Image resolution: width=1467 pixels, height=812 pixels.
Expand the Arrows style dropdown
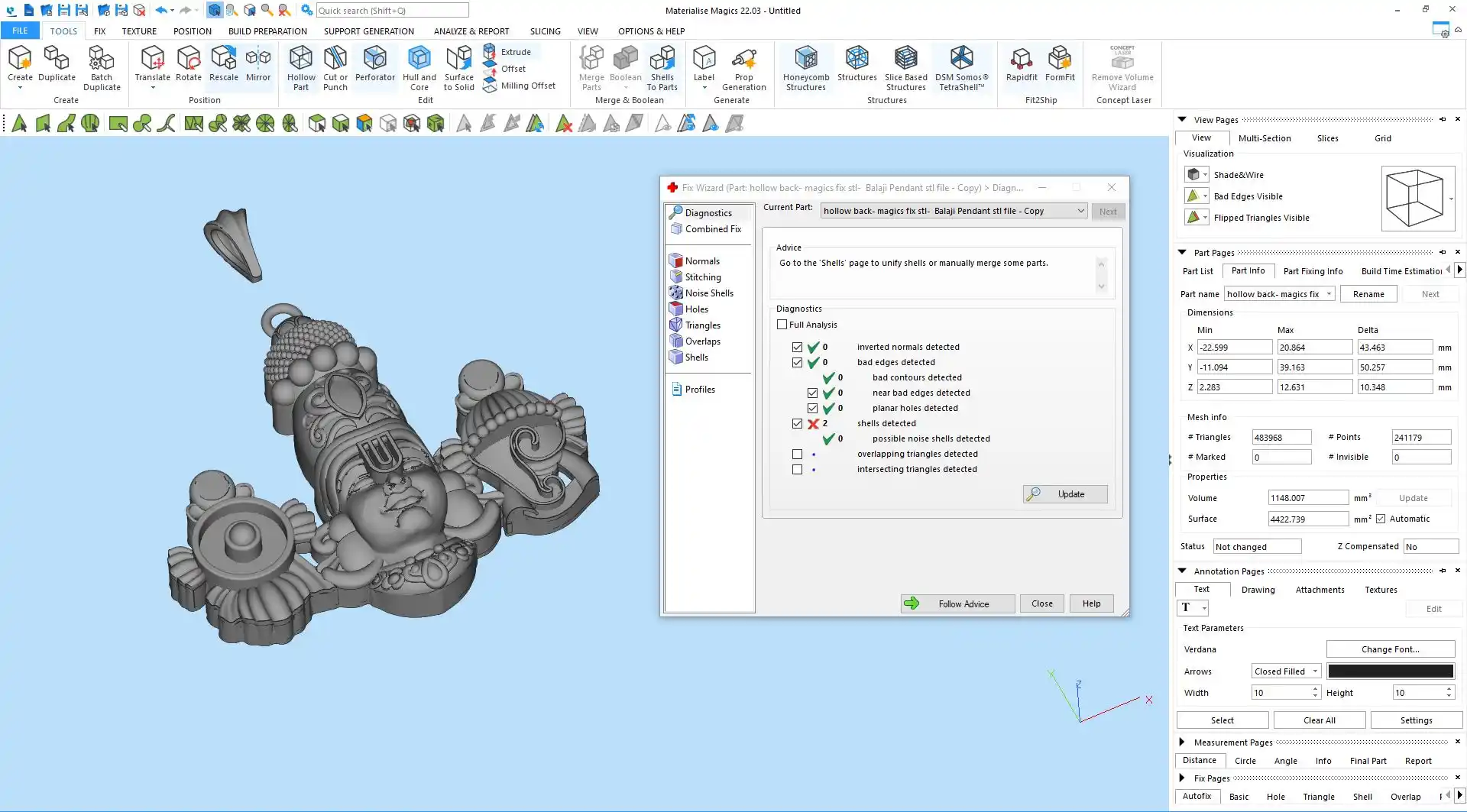pos(1315,671)
